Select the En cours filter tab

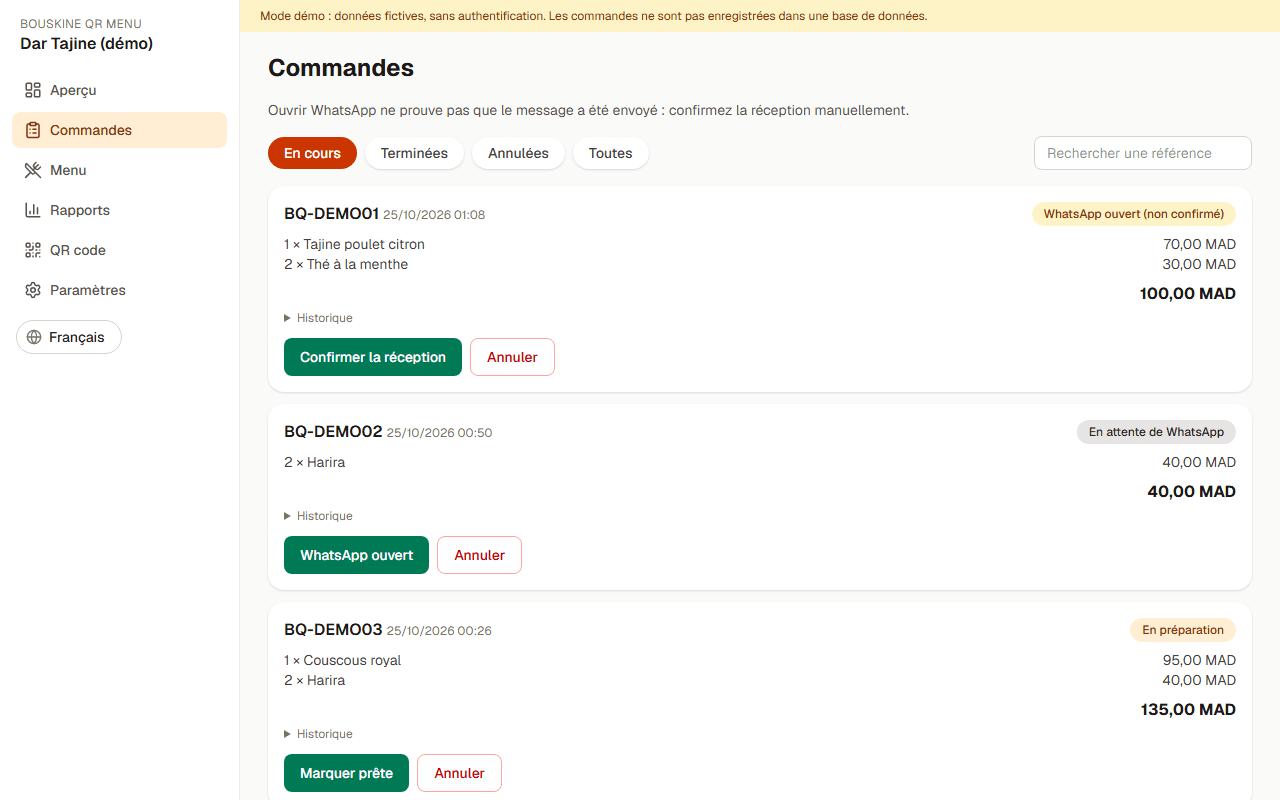[x=312, y=153]
